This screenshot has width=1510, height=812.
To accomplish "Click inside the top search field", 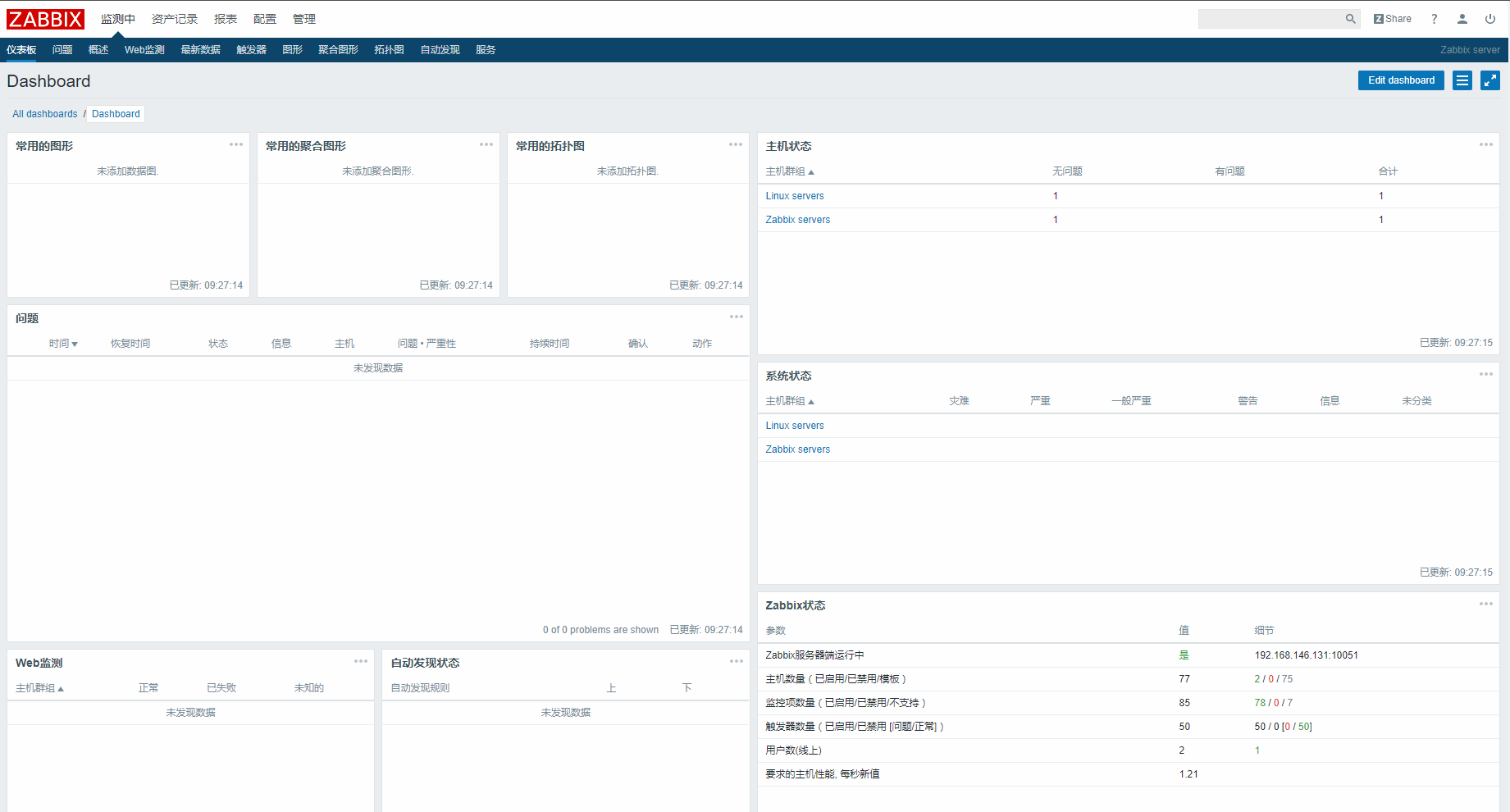I will 1270,19.
